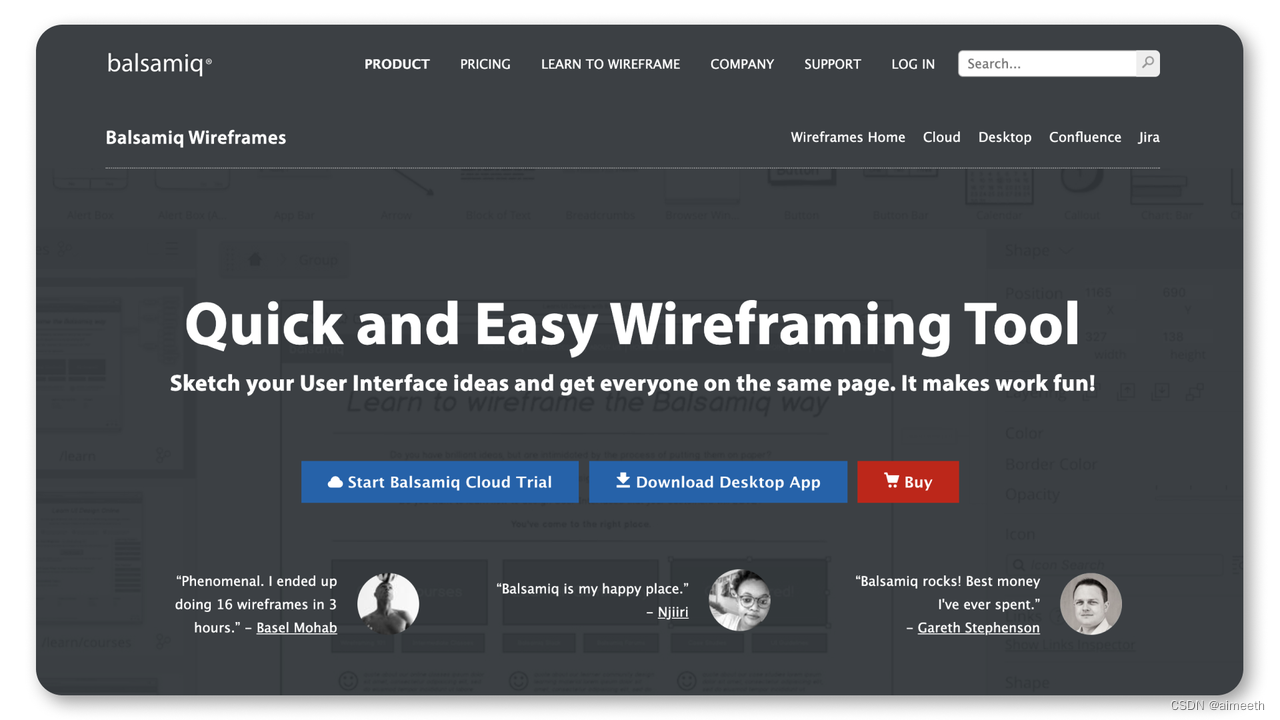Select the Cloud sub-navigation link
1280x720 pixels.
[x=941, y=137]
